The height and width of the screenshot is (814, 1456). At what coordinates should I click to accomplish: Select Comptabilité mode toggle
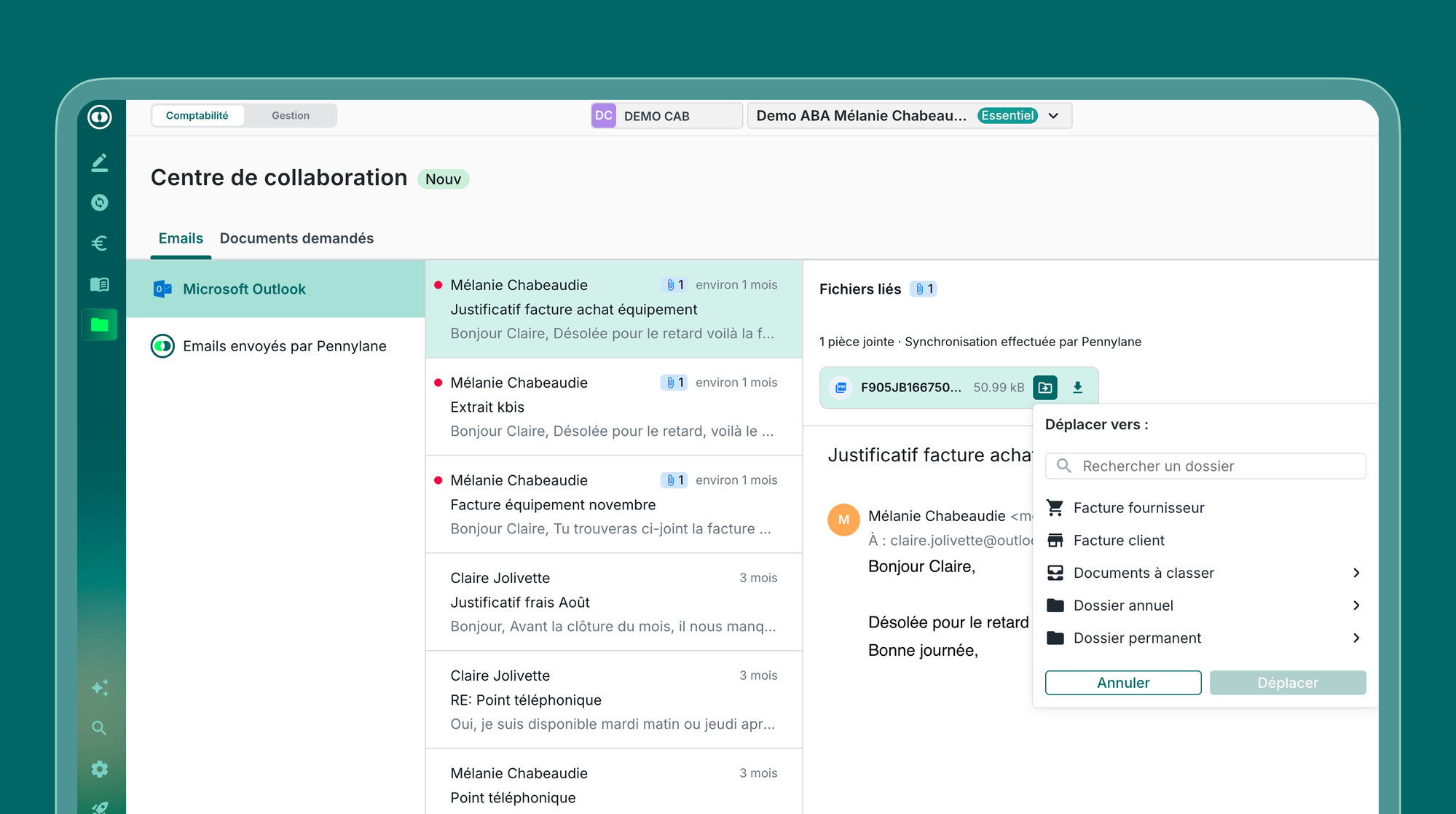coord(197,116)
